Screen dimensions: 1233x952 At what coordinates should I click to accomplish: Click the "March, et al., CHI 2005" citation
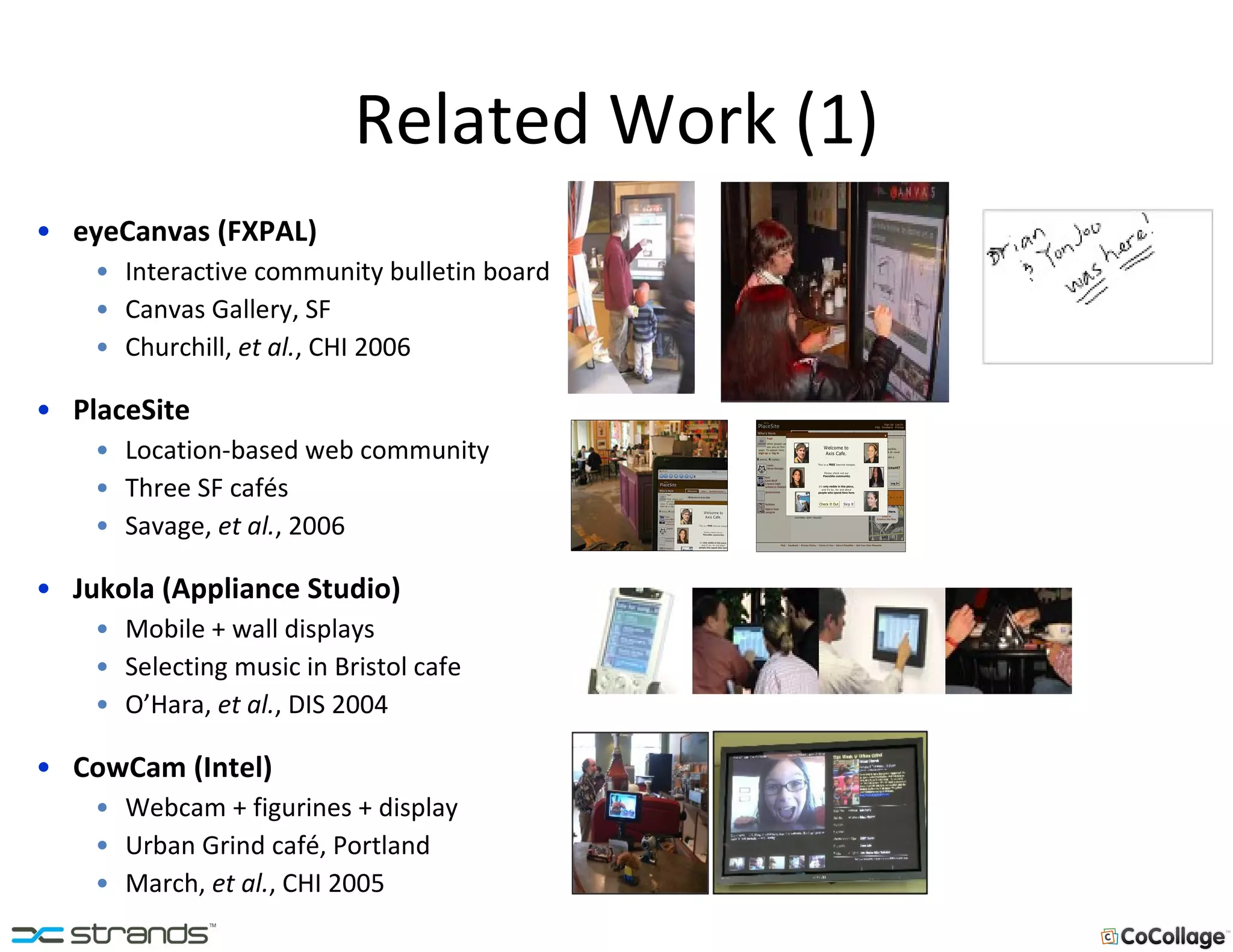pyautogui.click(x=255, y=883)
